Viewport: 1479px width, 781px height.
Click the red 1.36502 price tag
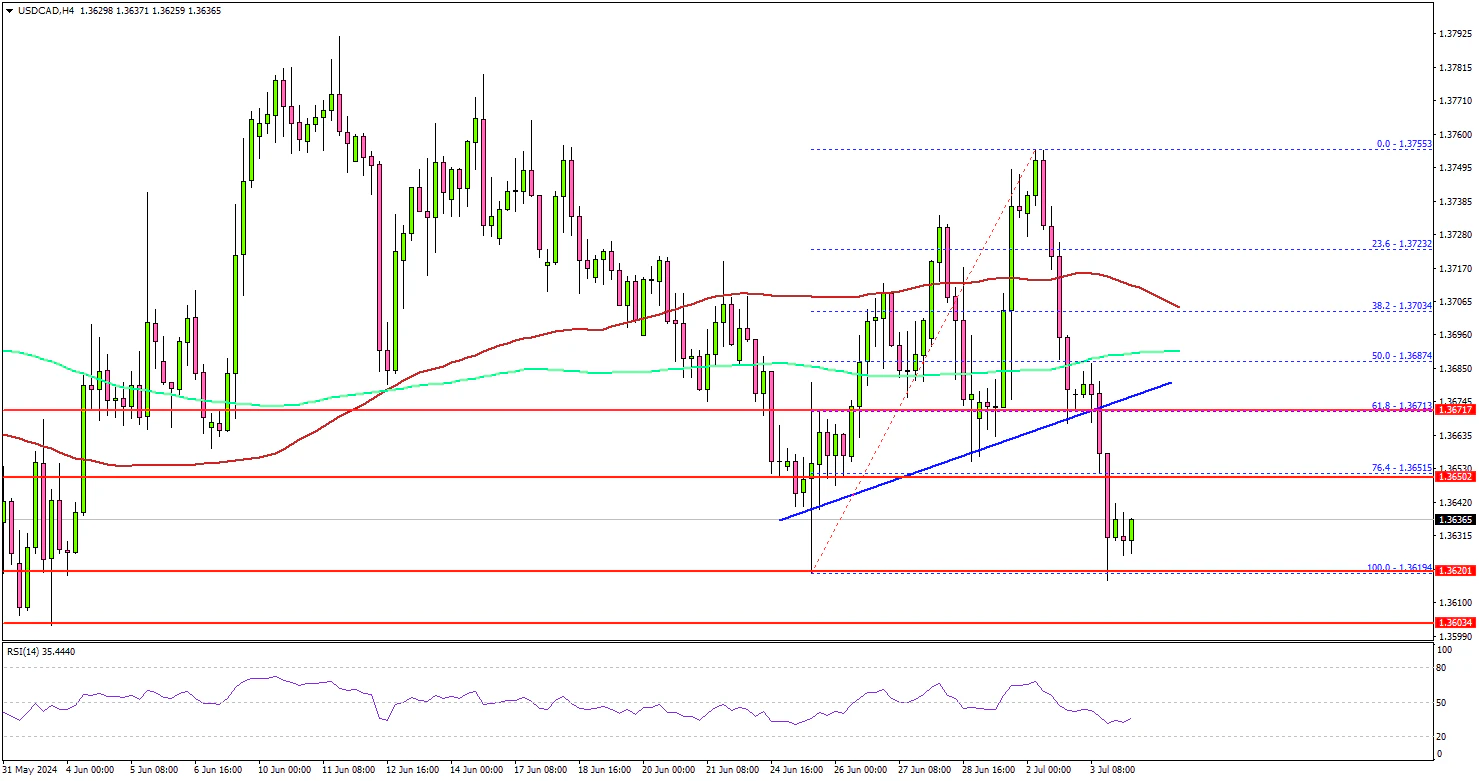pos(1455,478)
